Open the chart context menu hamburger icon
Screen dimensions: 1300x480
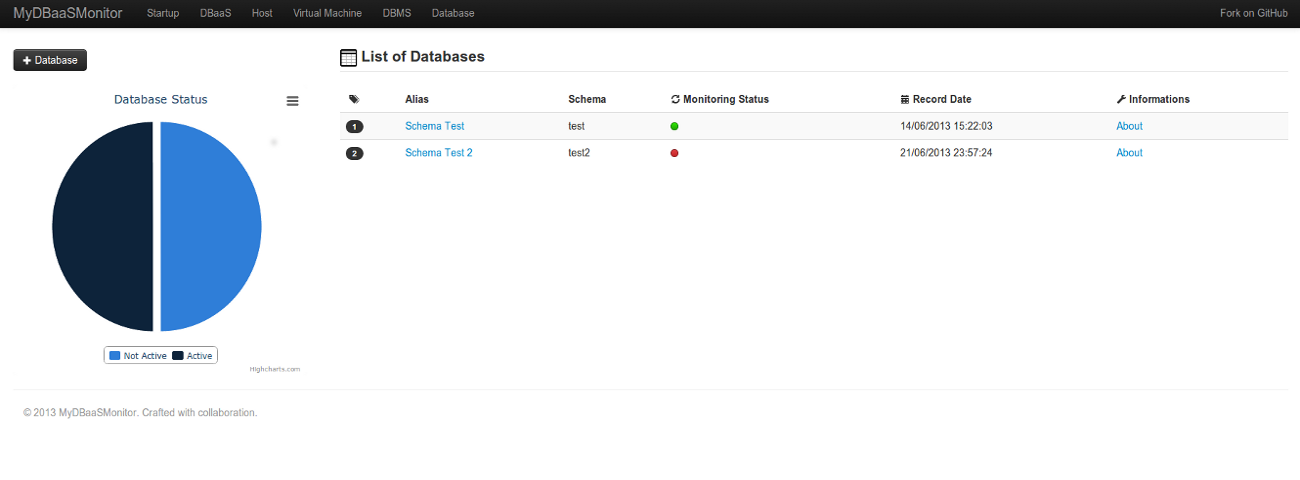coord(293,101)
